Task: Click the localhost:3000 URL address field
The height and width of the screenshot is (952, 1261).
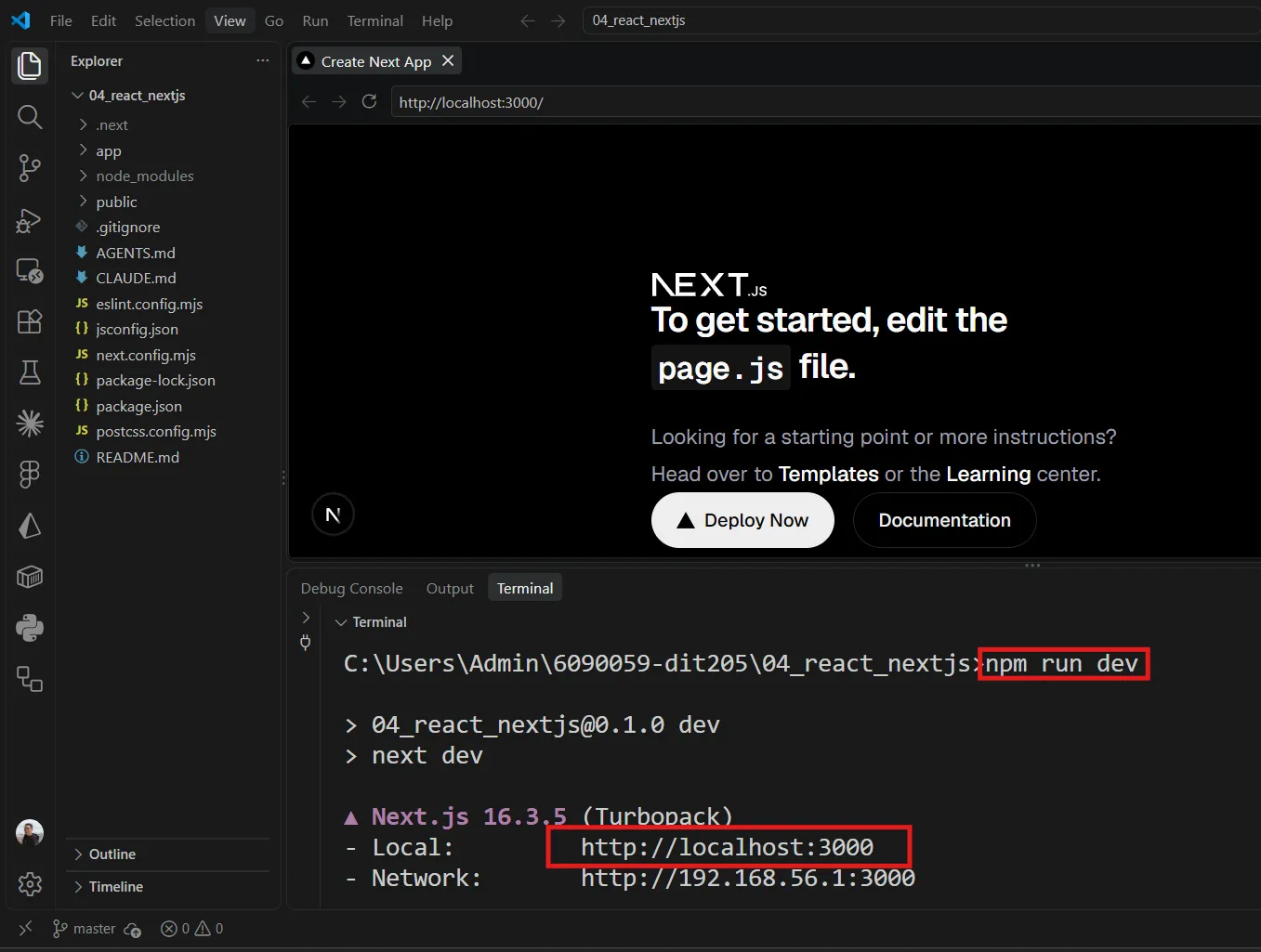Action: point(825,102)
